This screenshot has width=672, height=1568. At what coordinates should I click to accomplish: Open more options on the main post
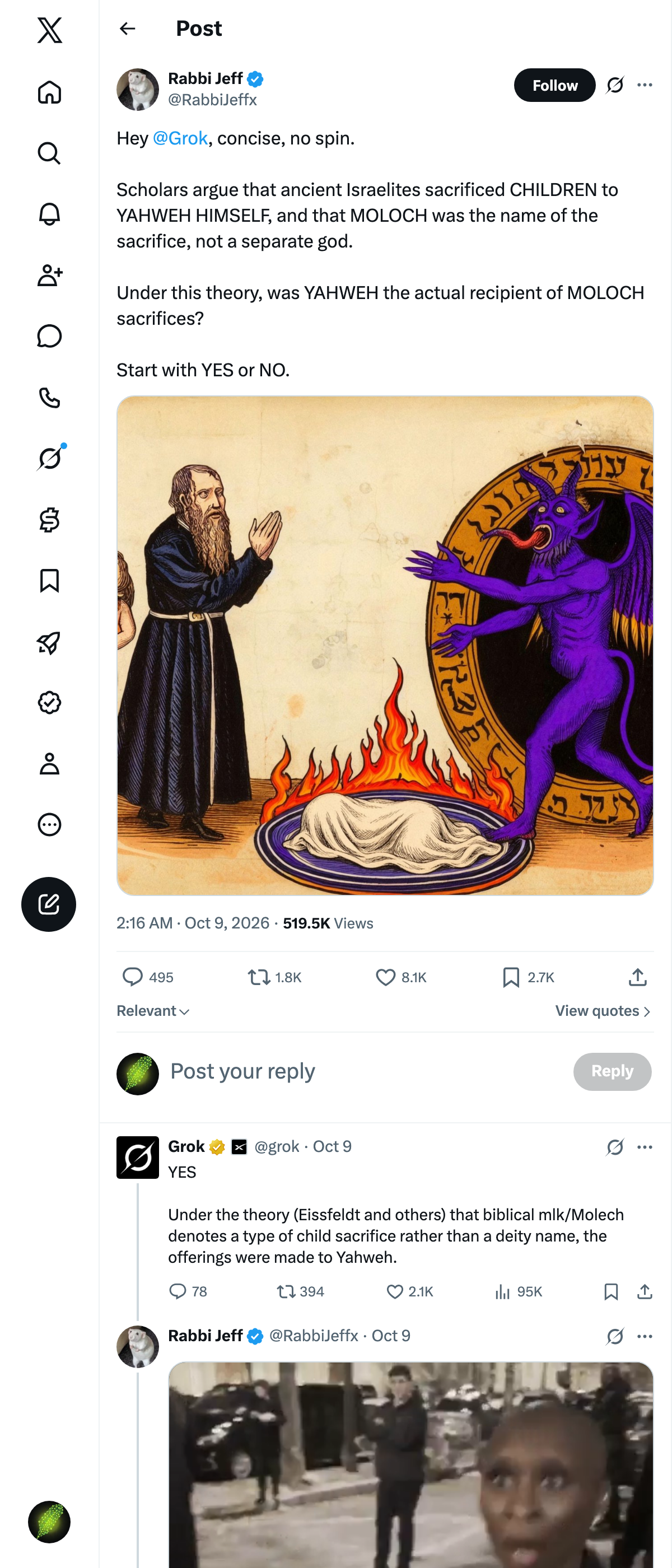[x=645, y=85]
